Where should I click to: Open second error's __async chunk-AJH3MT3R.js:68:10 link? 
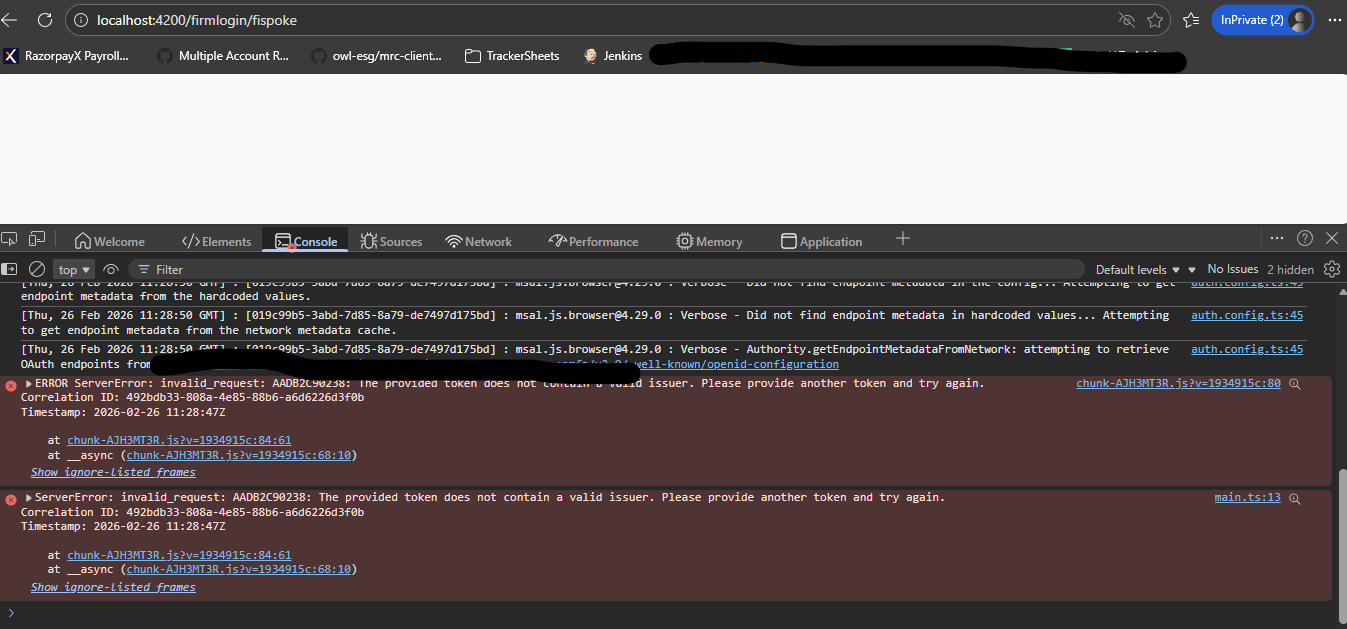[238, 569]
